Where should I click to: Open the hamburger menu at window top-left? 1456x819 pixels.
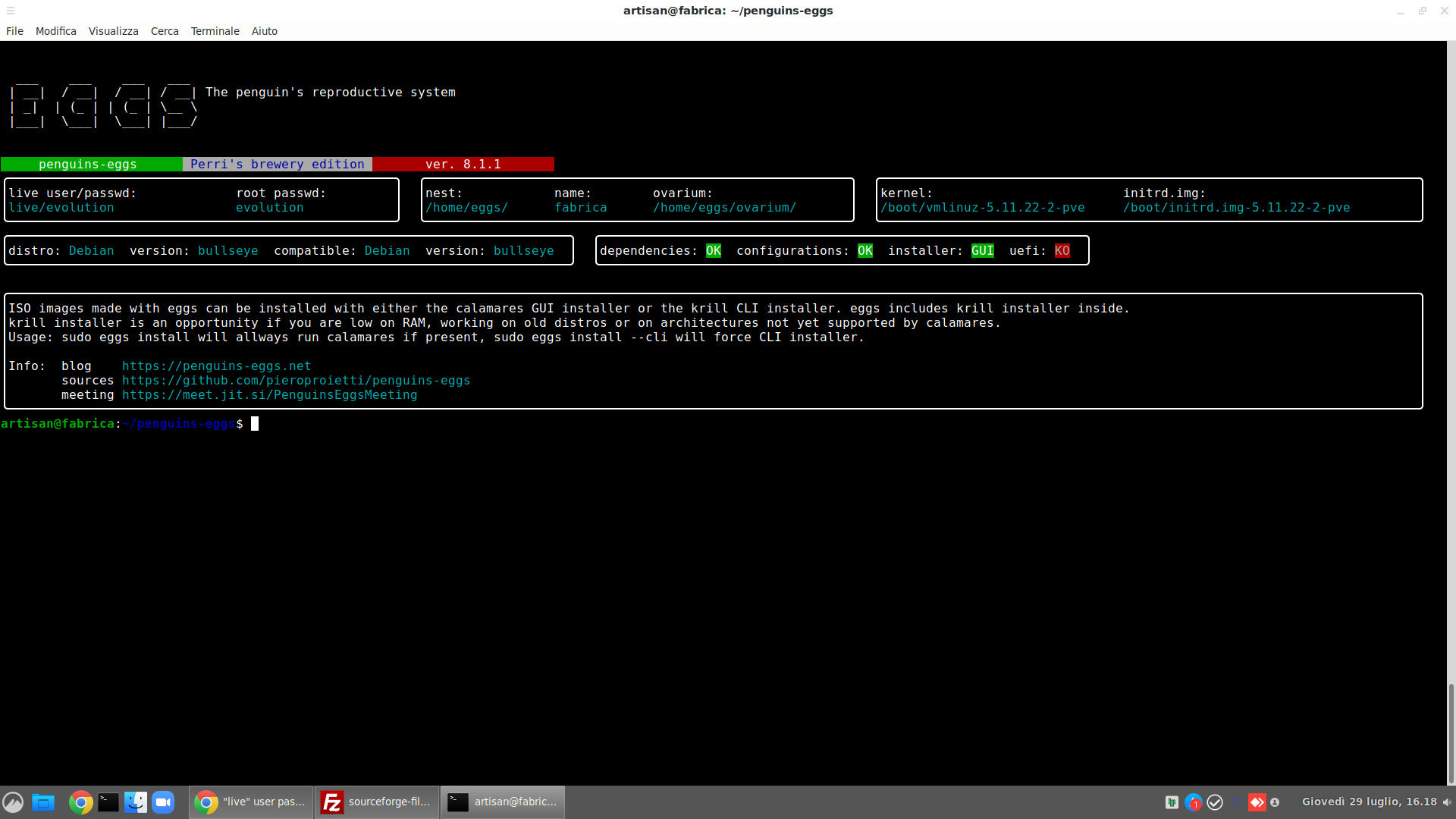pos(11,11)
